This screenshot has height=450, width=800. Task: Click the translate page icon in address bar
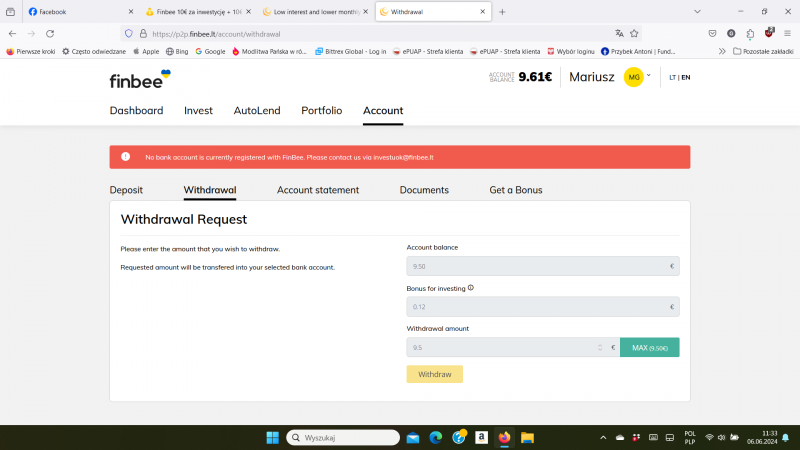pyautogui.click(x=619, y=33)
